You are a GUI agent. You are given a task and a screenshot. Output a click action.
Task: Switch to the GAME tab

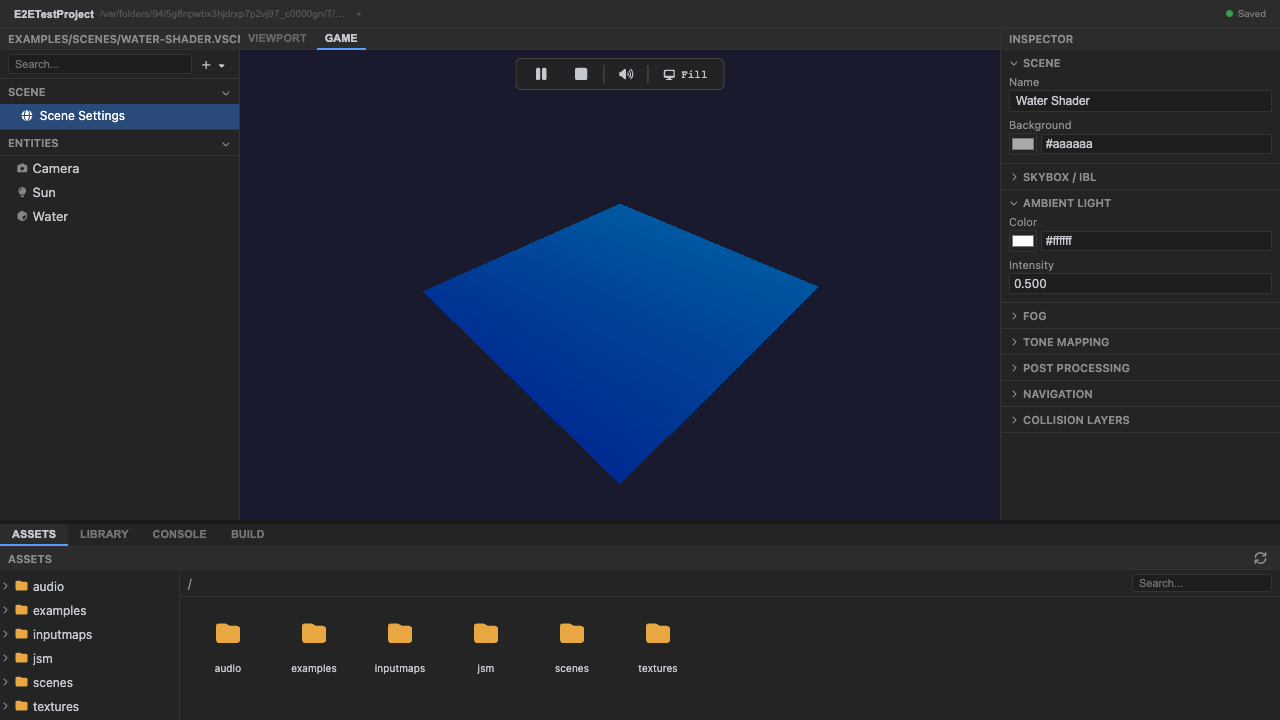pos(341,38)
